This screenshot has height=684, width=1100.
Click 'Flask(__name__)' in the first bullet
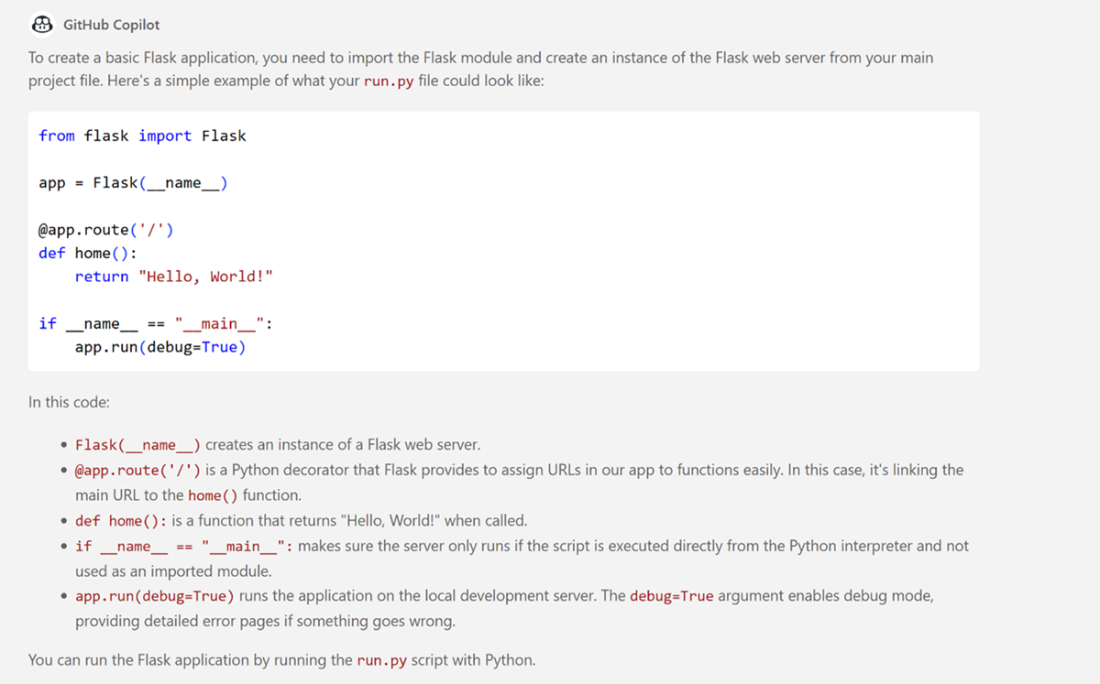coord(138,445)
